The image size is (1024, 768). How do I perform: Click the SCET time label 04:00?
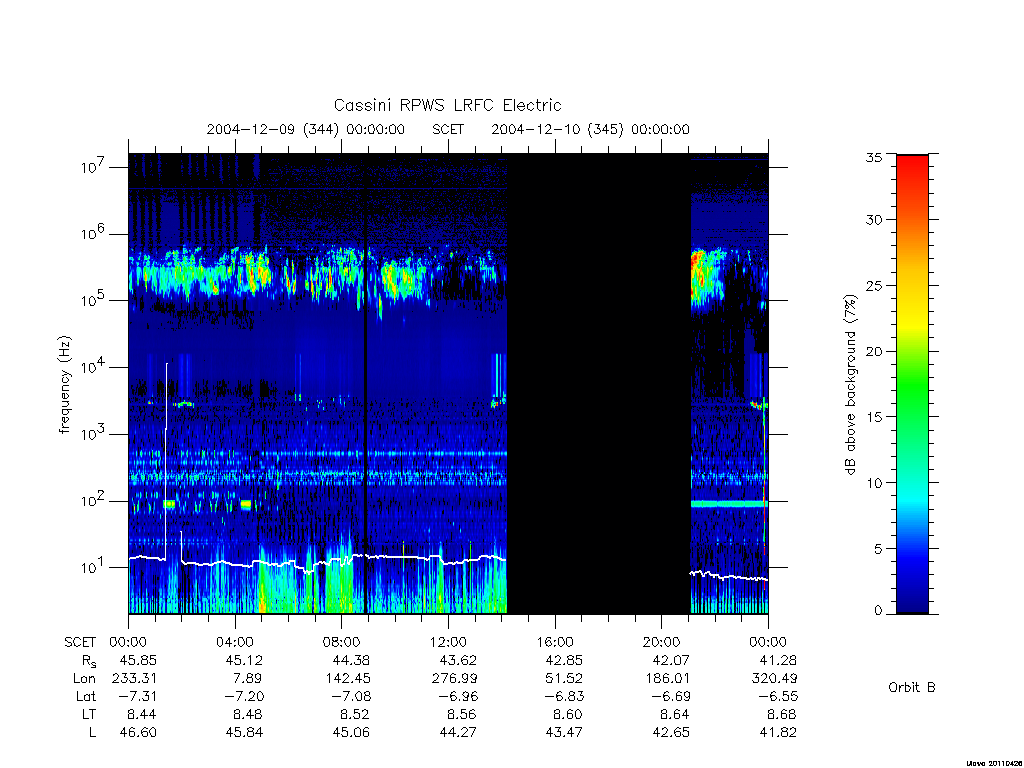pyautogui.click(x=234, y=642)
